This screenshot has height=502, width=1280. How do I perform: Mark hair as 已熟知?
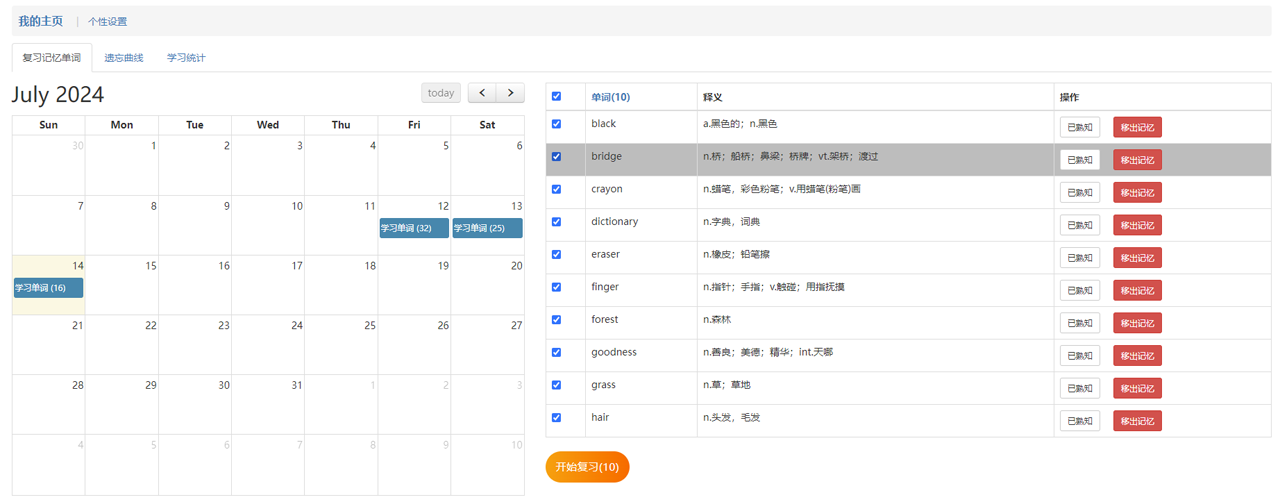click(1080, 421)
